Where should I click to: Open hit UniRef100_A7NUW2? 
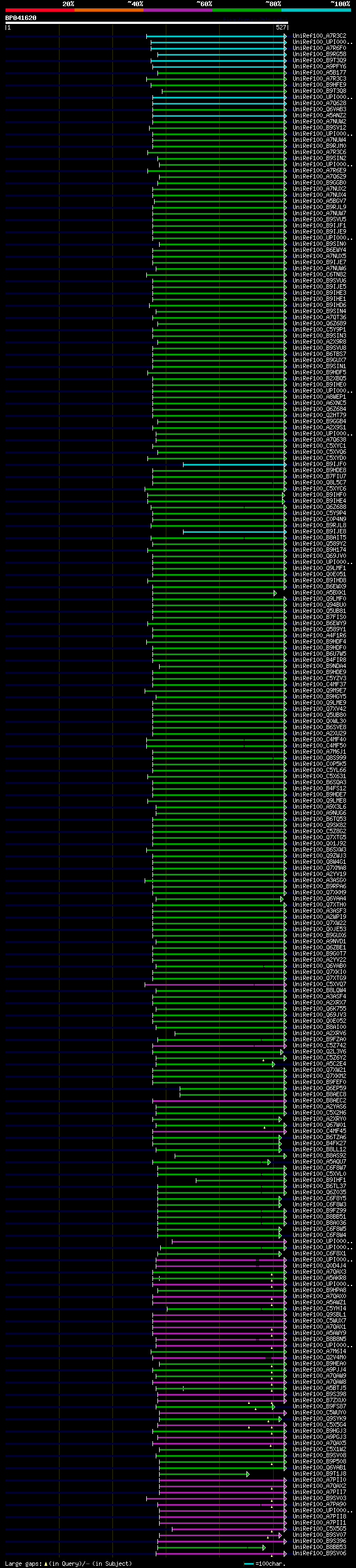(x=319, y=122)
